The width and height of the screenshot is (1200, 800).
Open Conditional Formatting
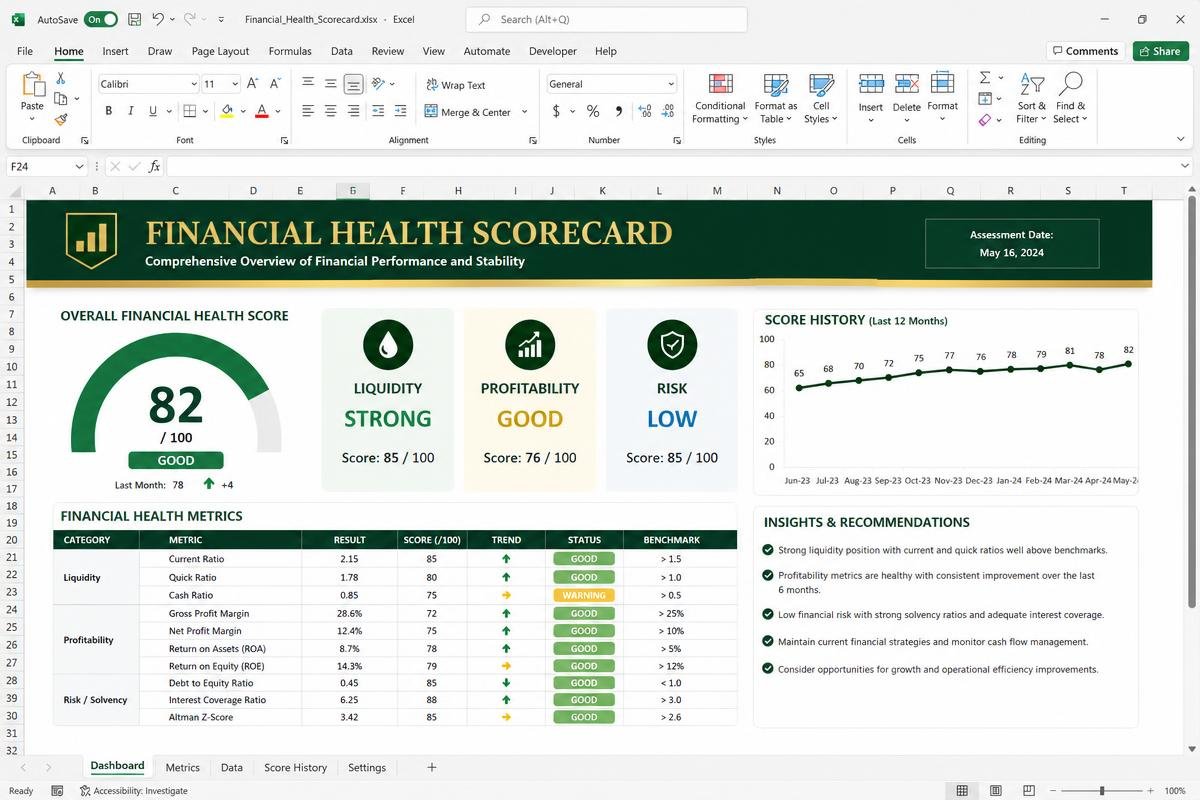pos(720,98)
